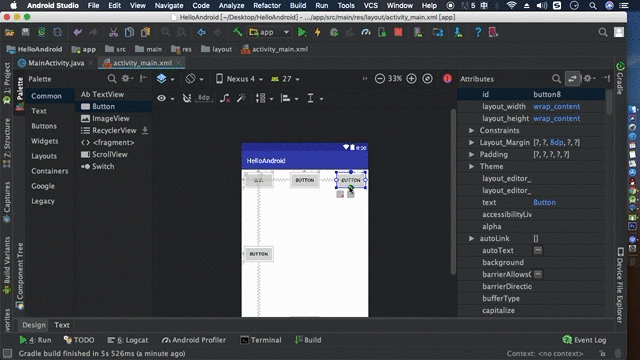The width and height of the screenshot is (640, 360).
Task: Open the Event Log panel
Action: 584,340
